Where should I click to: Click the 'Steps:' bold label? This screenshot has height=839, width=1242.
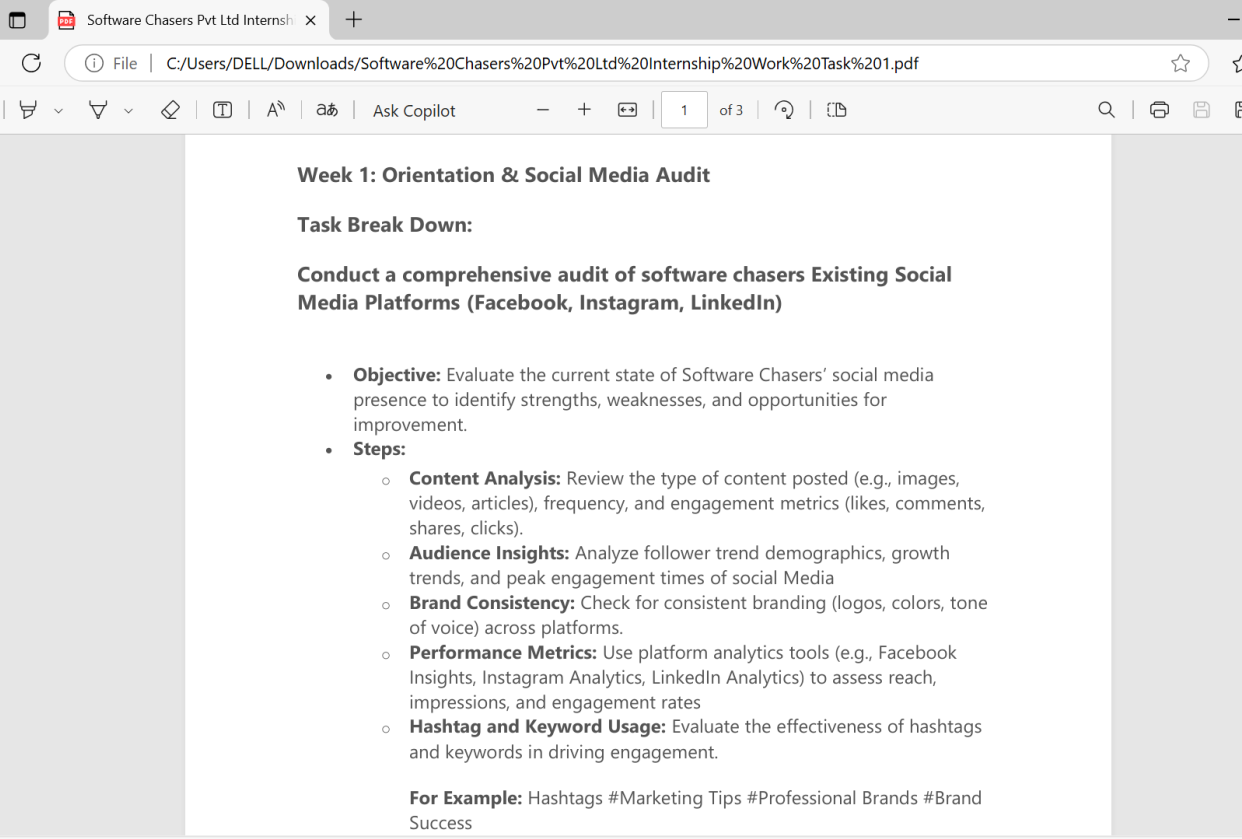379,449
